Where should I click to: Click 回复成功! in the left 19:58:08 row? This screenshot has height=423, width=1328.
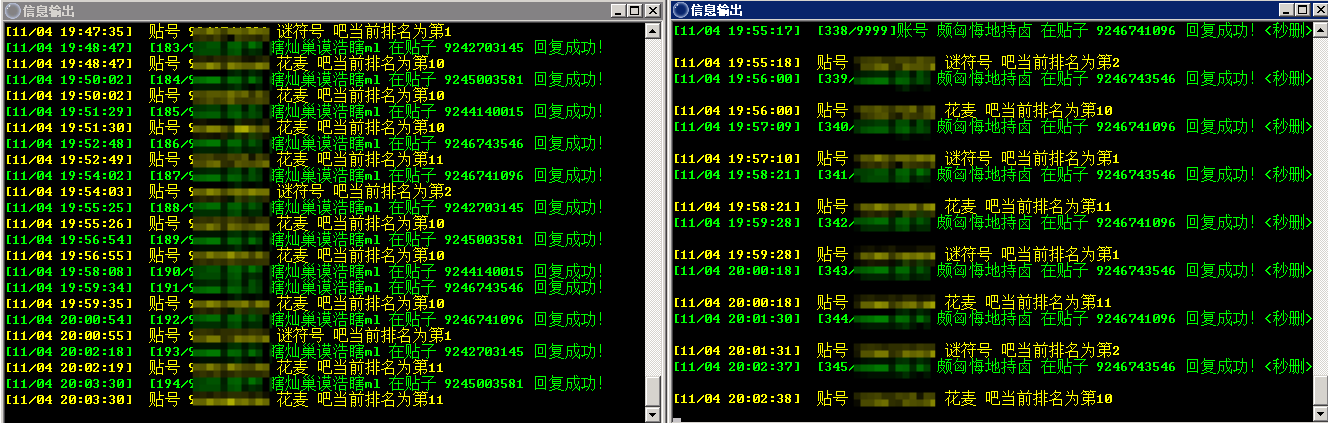pyautogui.click(x=569, y=272)
